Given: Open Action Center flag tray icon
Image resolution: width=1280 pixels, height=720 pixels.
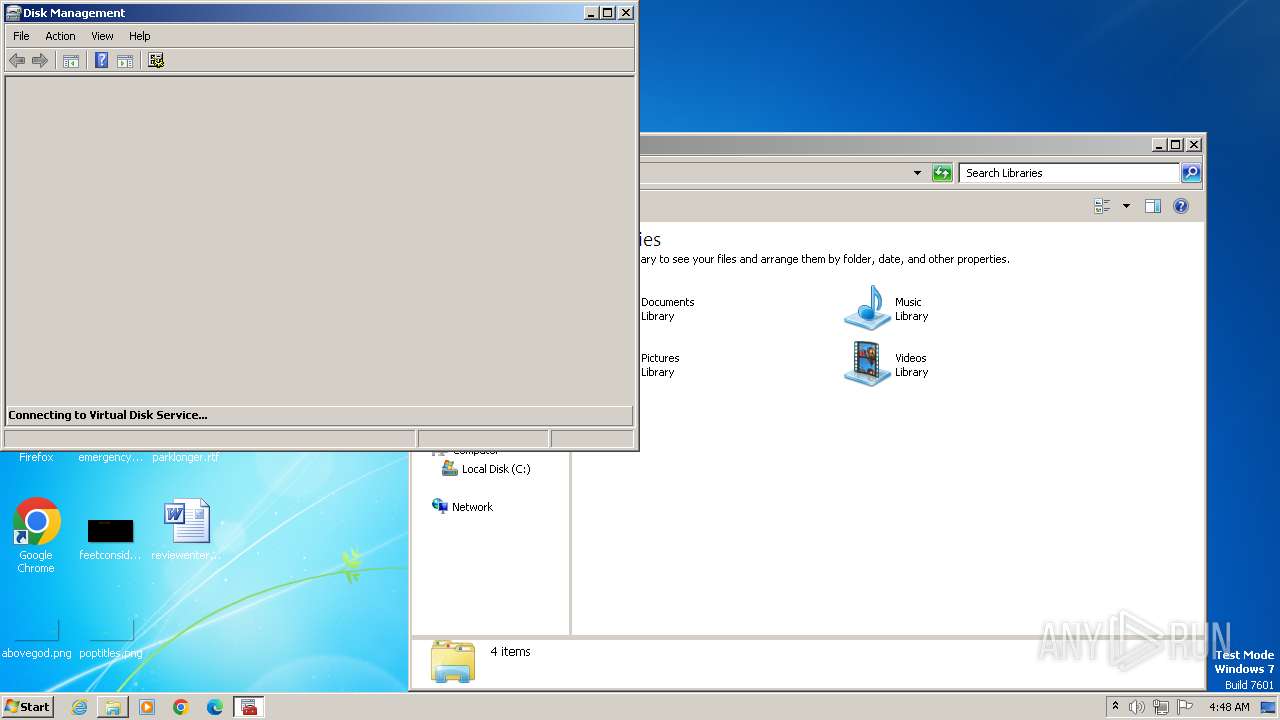Looking at the screenshot, I should click(1185, 707).
